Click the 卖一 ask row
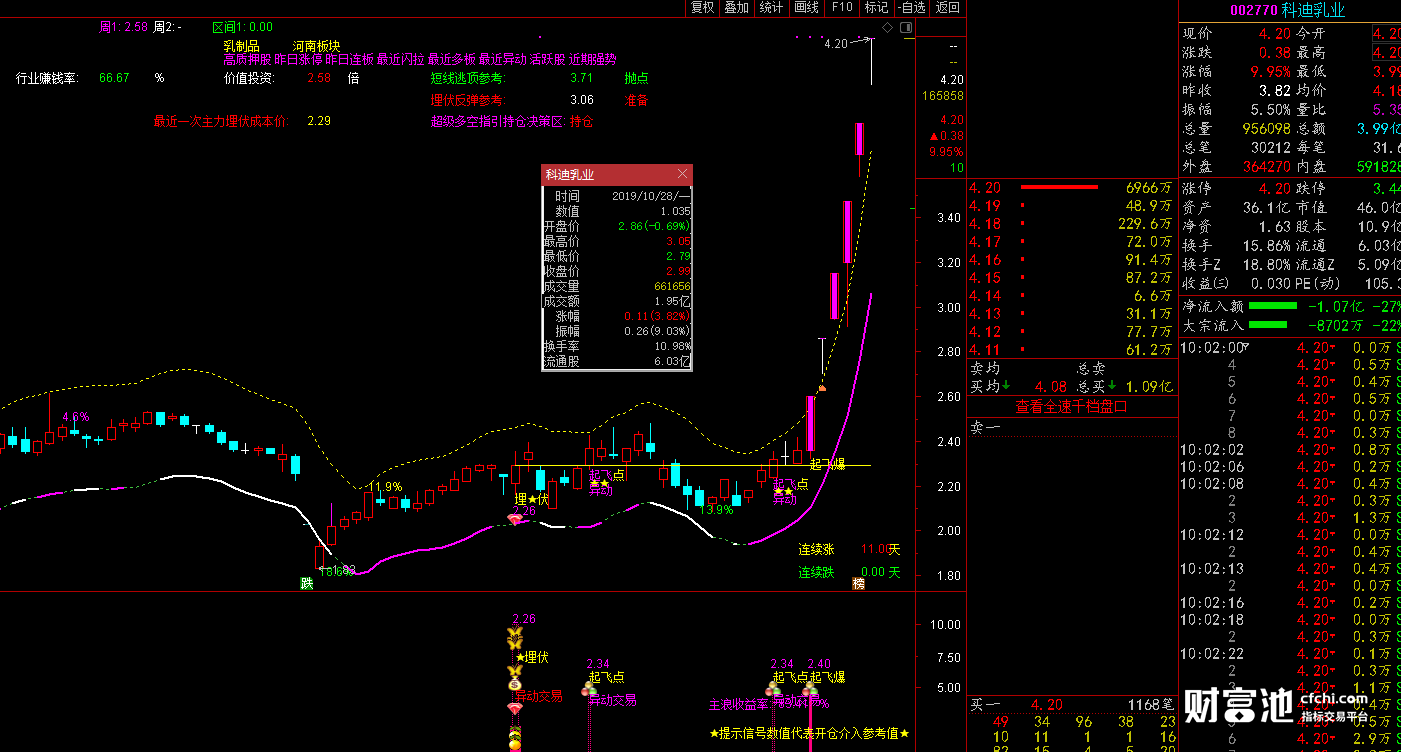 click(x=1072, y=427)
